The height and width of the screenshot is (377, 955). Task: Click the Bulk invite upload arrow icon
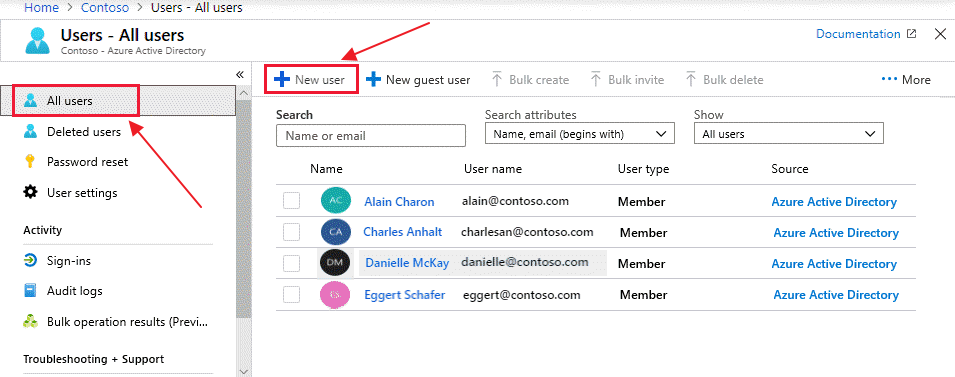(596, 80)
